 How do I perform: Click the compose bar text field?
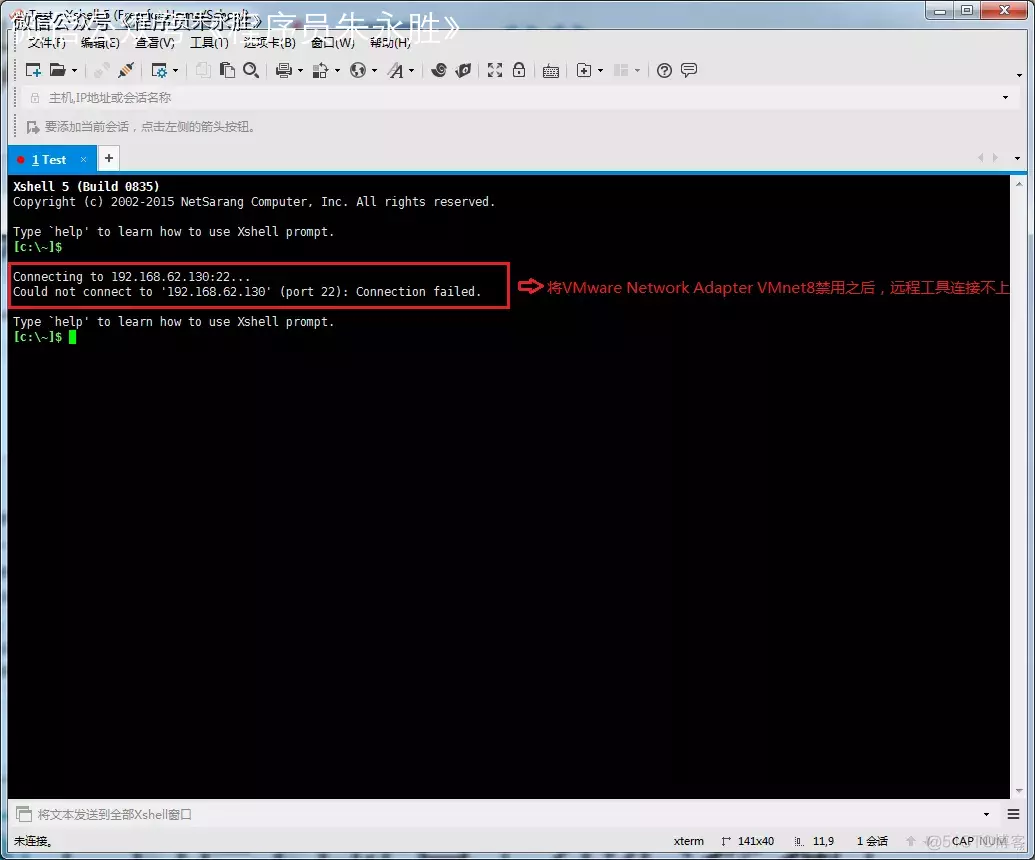coord(500,815)
